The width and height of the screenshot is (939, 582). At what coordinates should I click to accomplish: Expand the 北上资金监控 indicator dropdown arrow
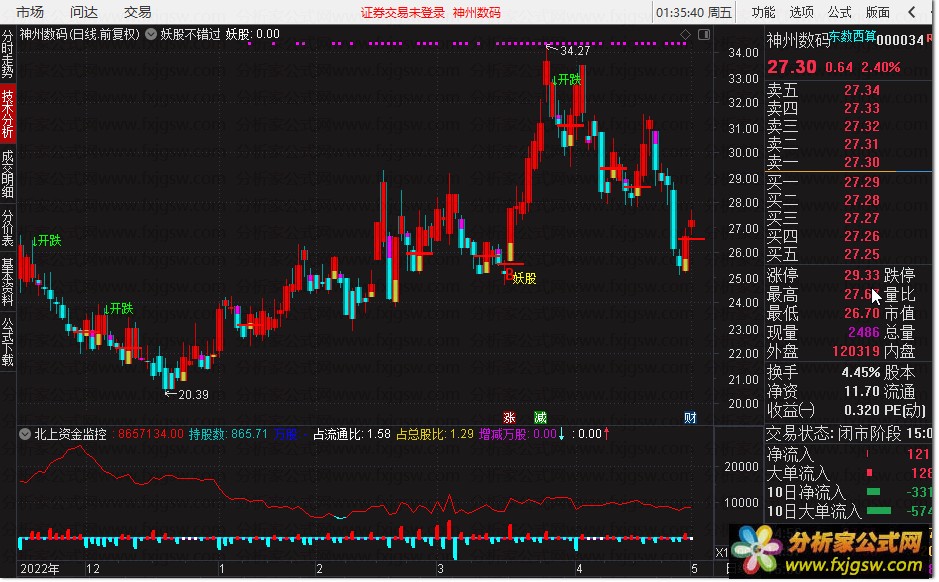coord(25,434)
